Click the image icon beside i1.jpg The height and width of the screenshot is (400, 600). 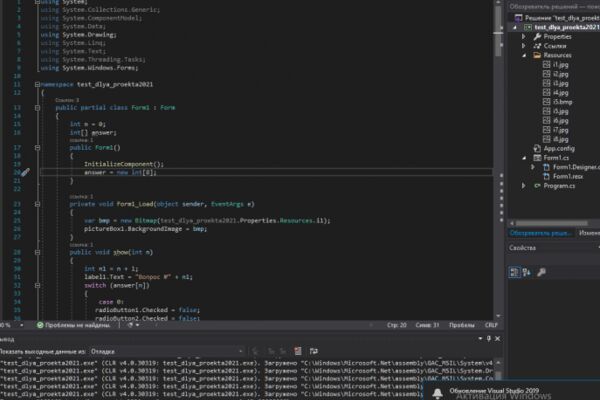tap(546, 65)
